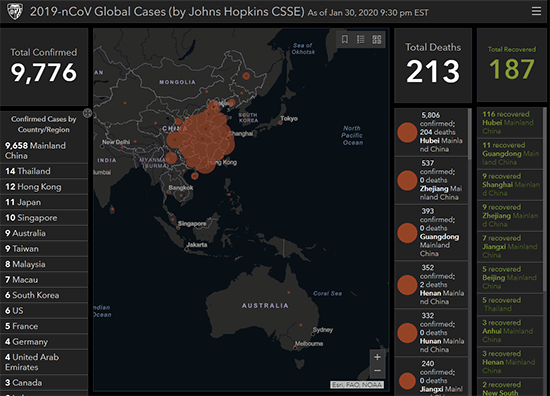Click 9 recovered Shanghai entry
Image resolution: width=550 pixels, height=396 pixels.
[510, 184]
